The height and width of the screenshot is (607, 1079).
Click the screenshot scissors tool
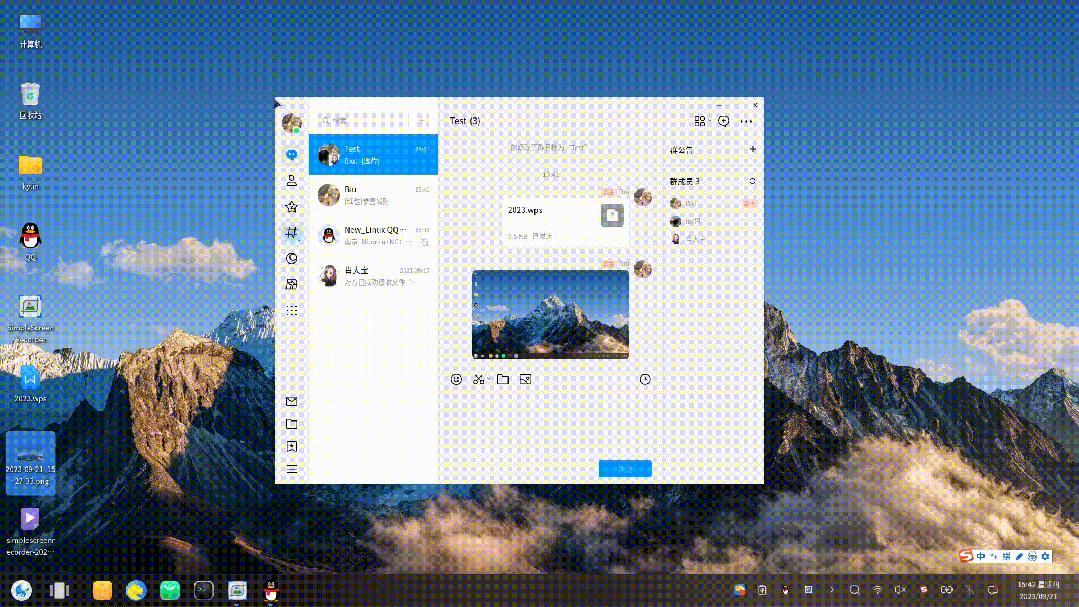[x=478, y=379]
